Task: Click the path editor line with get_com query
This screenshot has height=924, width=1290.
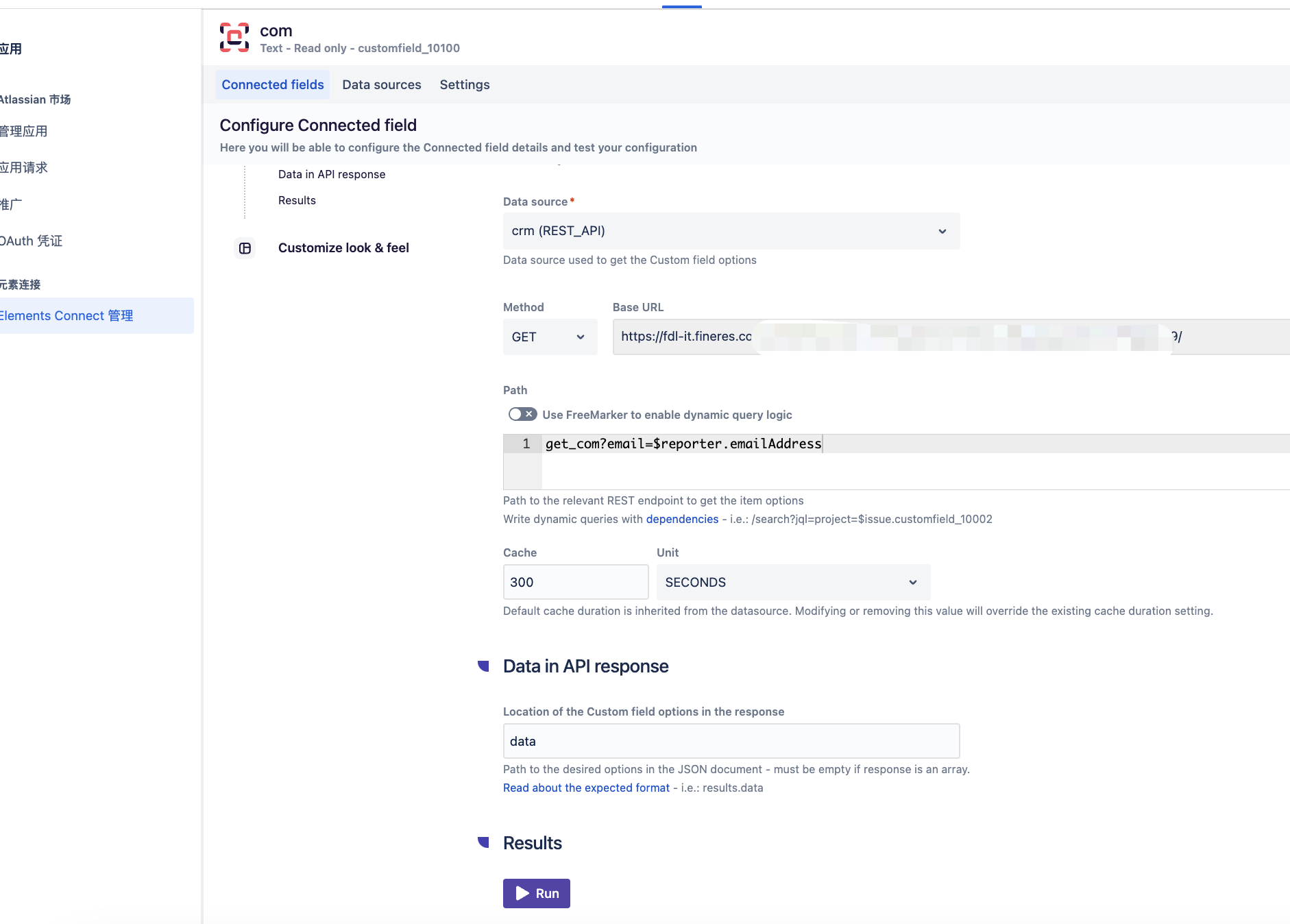Action: pos(683,443)
